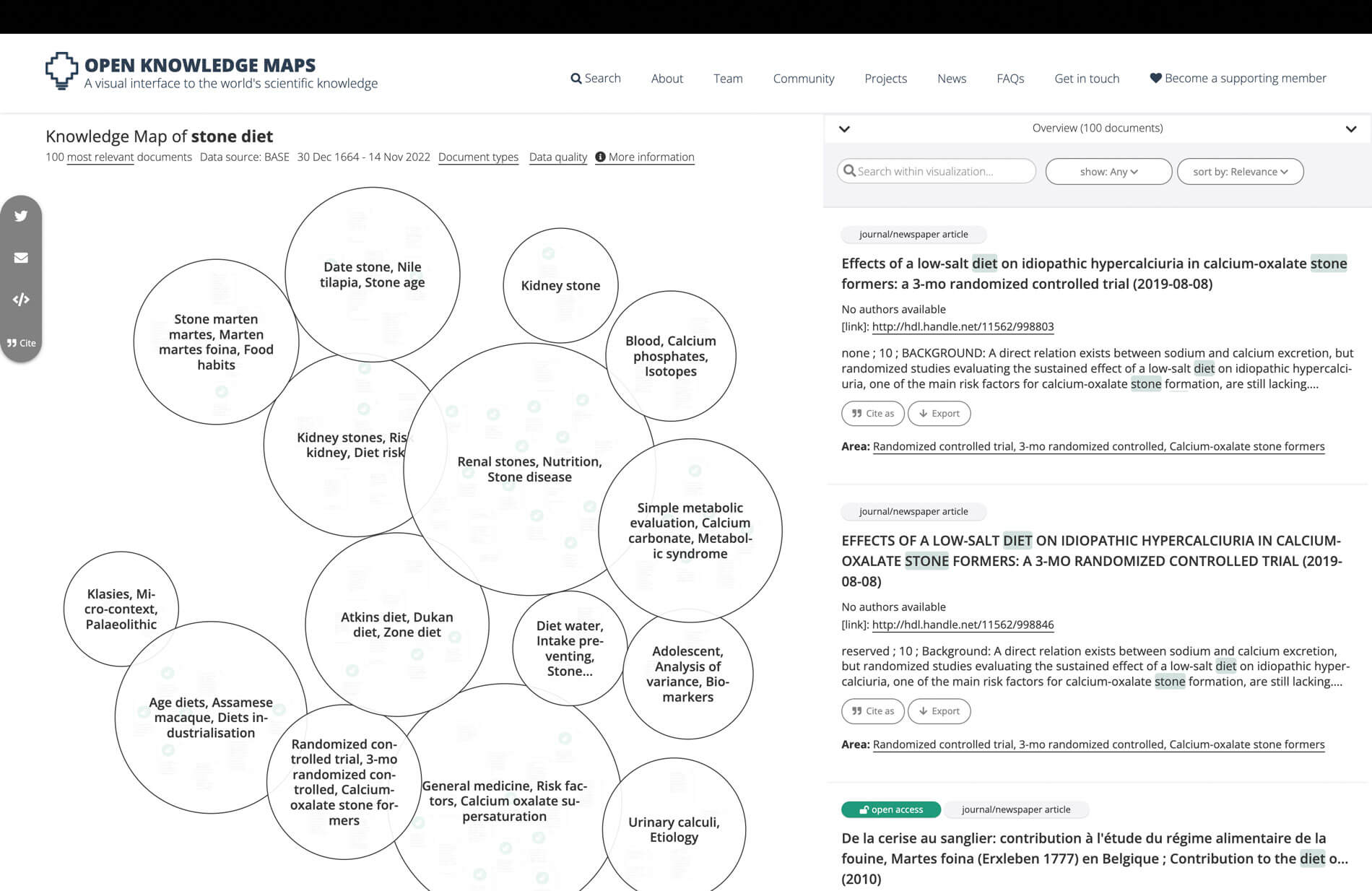Share the map via the Twitter icon
This screenshot has width=1372, height=891.
click(x=21, y=216)
